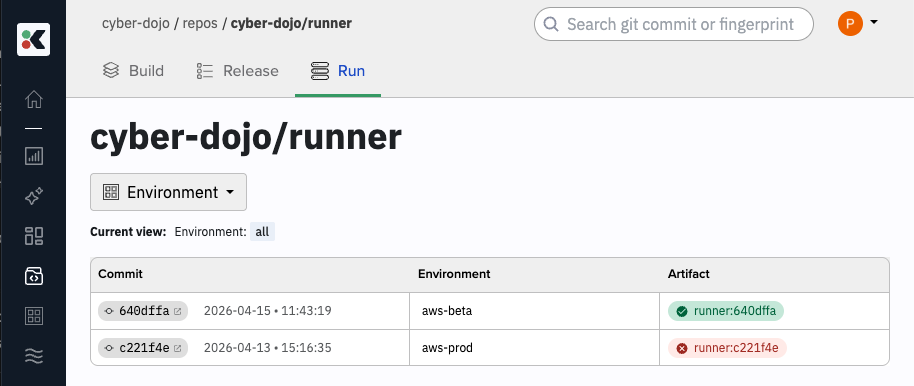Switch to the Build tab
The image size is (914, 386).
(133, 71)
